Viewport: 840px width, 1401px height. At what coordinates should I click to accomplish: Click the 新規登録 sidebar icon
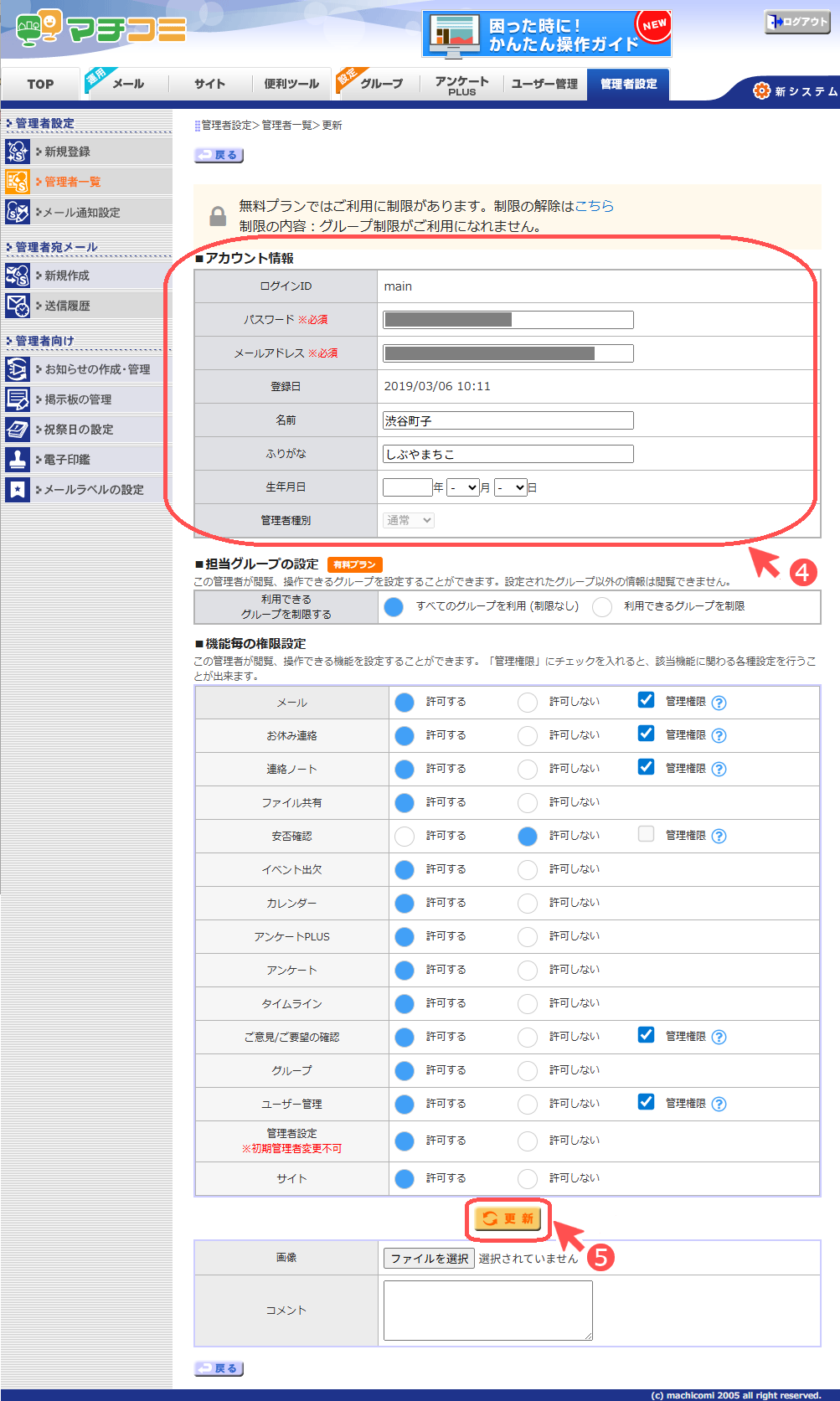coord(18,152)
